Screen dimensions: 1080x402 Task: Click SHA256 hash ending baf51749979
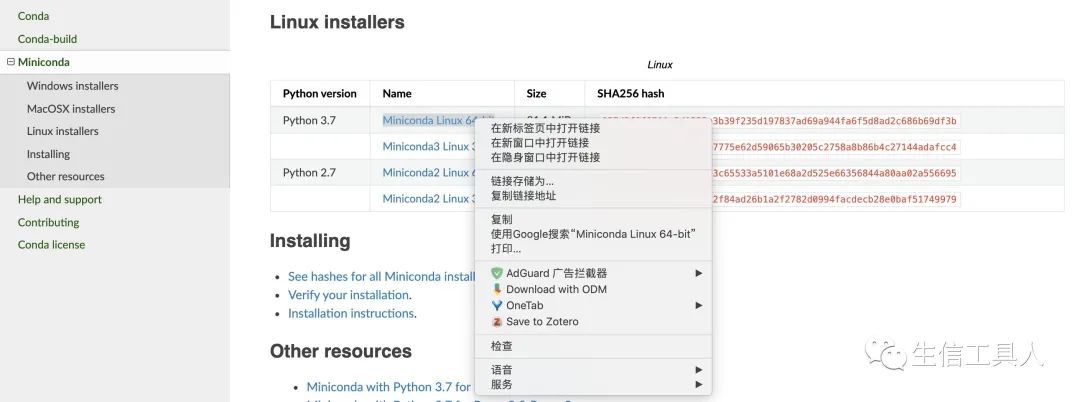(x=834, y=200)
